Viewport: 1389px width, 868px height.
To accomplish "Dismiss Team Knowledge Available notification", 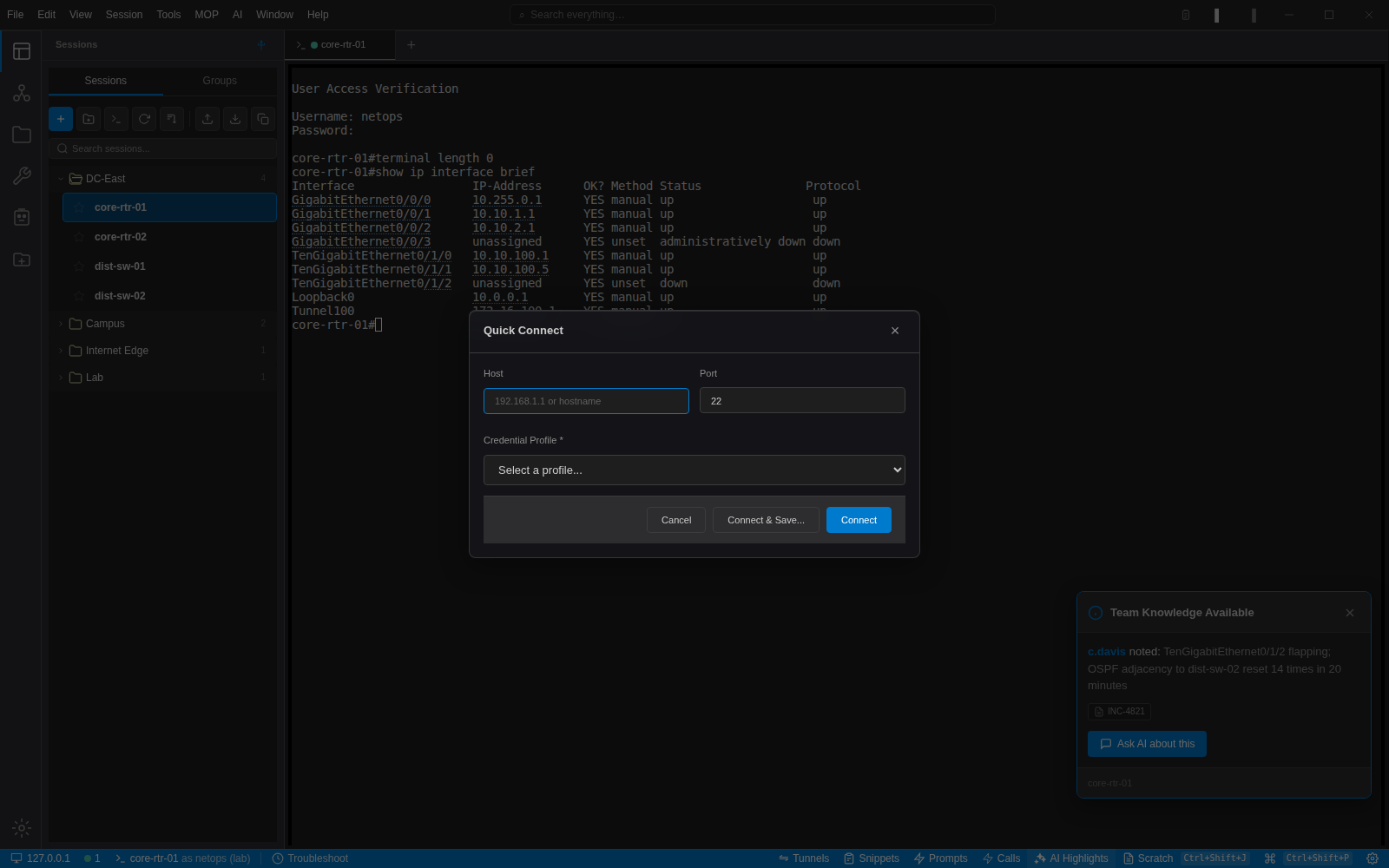I will pos(1350,613).
